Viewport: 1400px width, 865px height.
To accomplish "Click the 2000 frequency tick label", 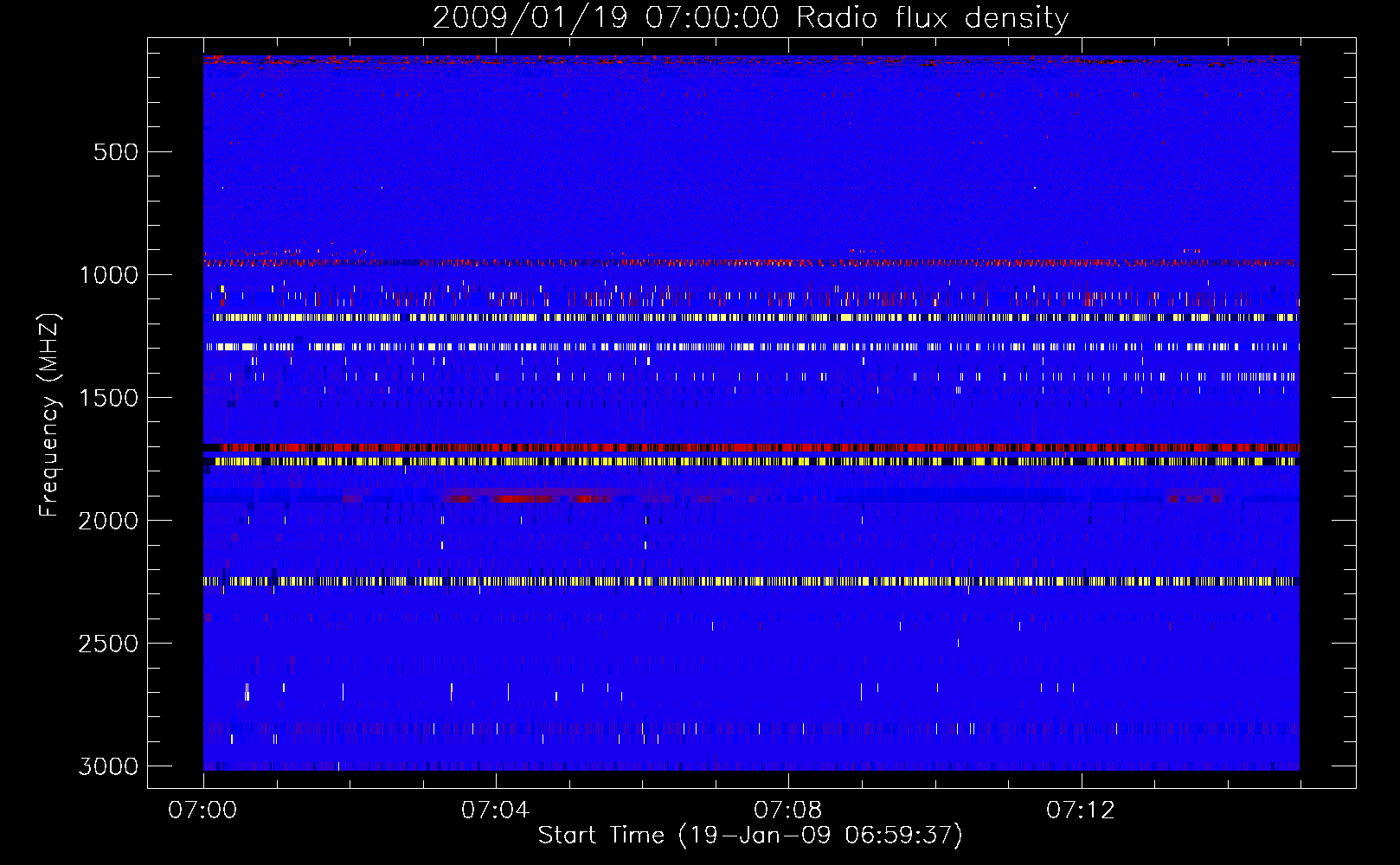I will 108,521.
